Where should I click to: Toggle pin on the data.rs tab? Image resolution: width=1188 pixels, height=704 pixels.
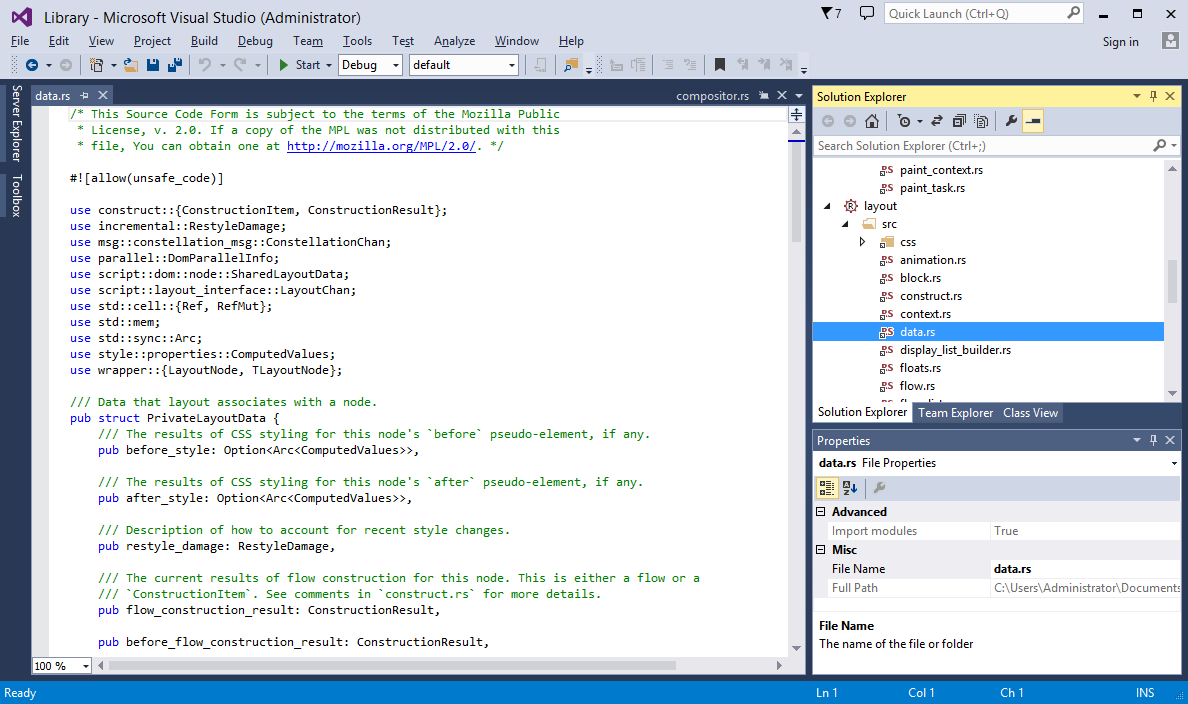coord(83,96)
